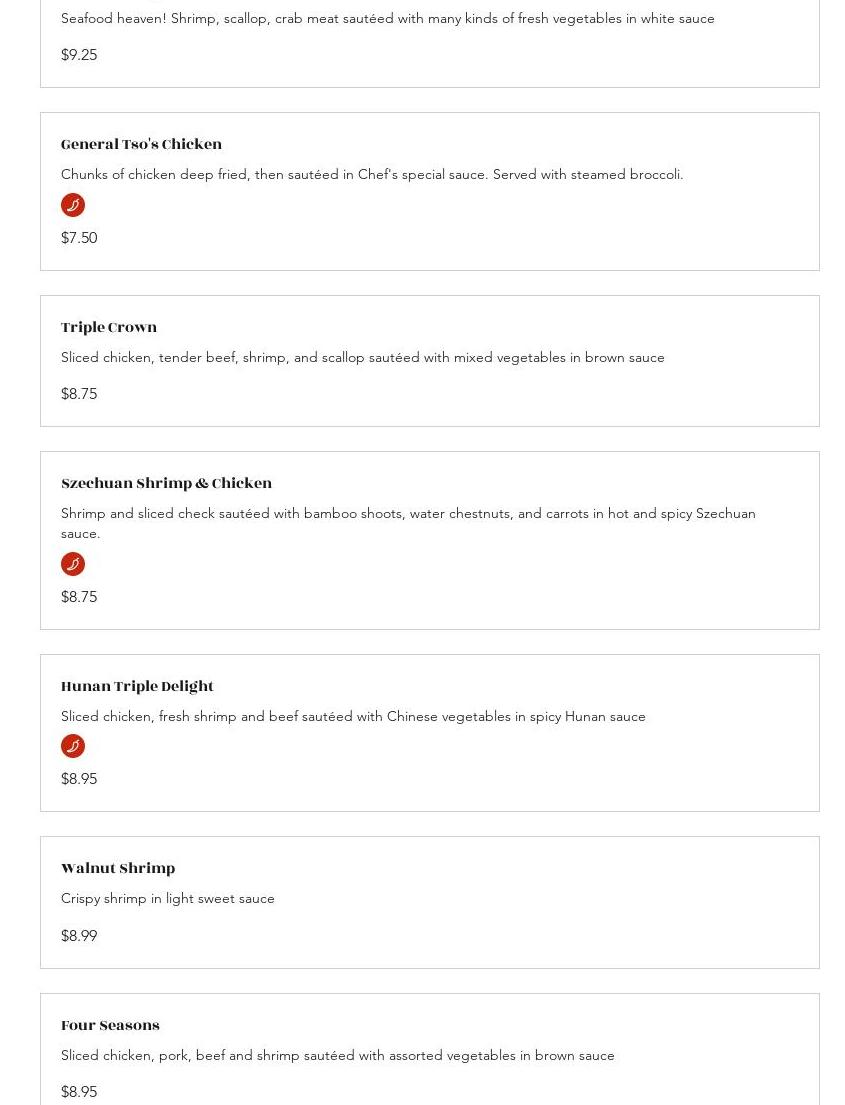Click the "Crispy shrimp in light sweet sauce" description
The height and width of the screenshot is (1105, 845).
pyautogui.click(x=168, y=898)
